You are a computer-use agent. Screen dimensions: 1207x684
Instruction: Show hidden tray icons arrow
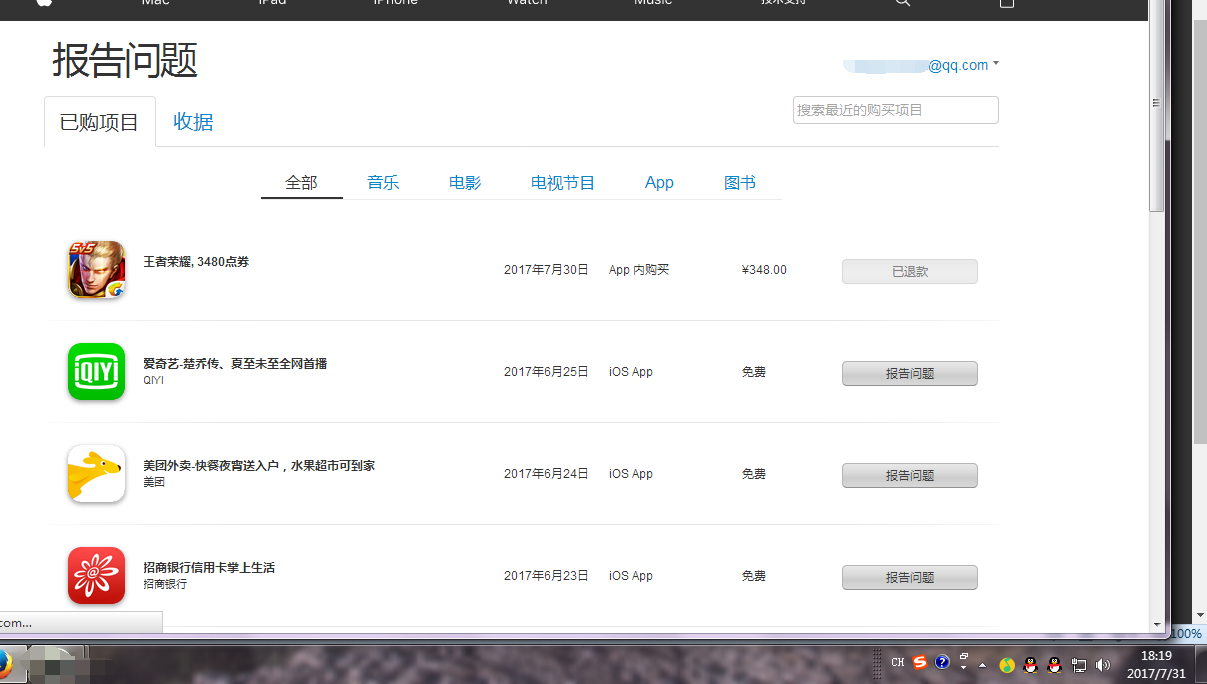(982, 665)
